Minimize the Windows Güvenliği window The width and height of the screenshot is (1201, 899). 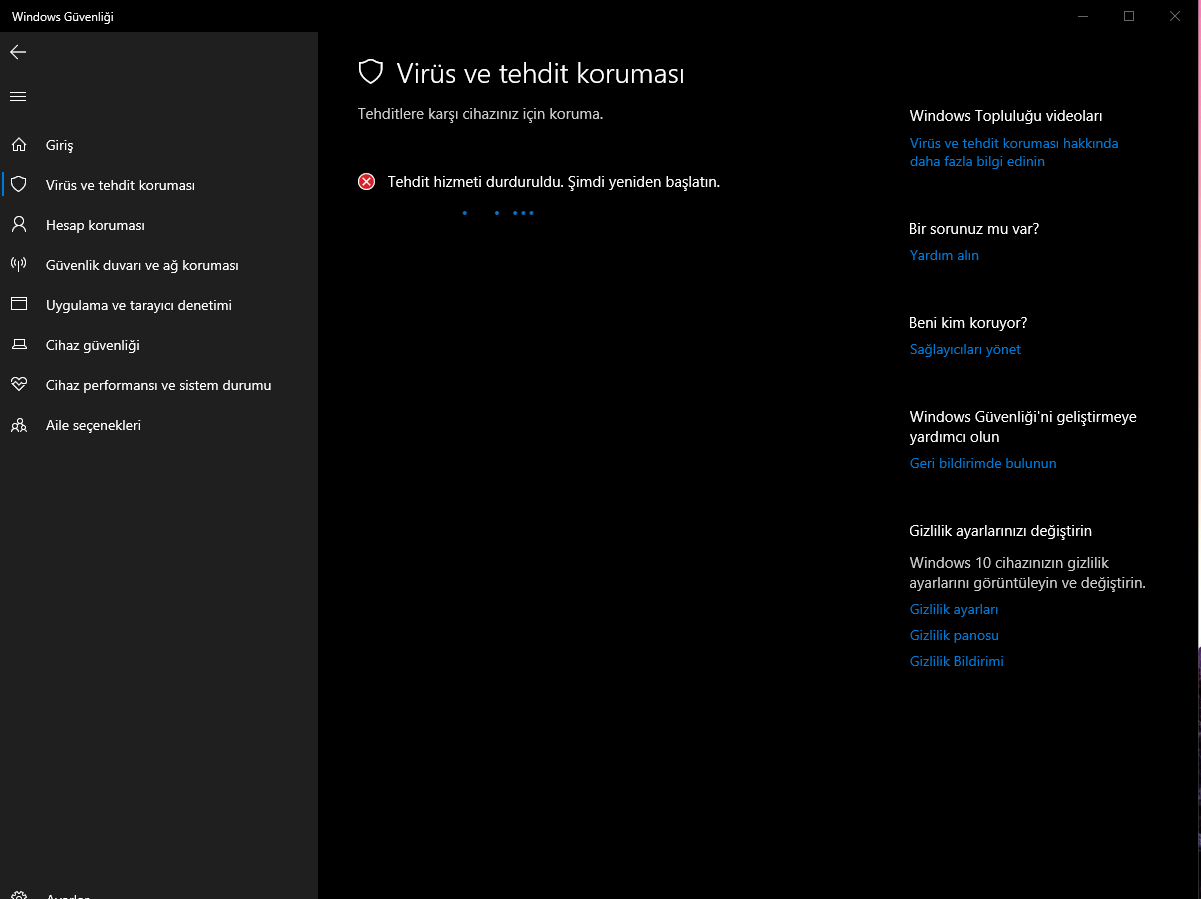pyautogui.click(x=1083, y=16)
